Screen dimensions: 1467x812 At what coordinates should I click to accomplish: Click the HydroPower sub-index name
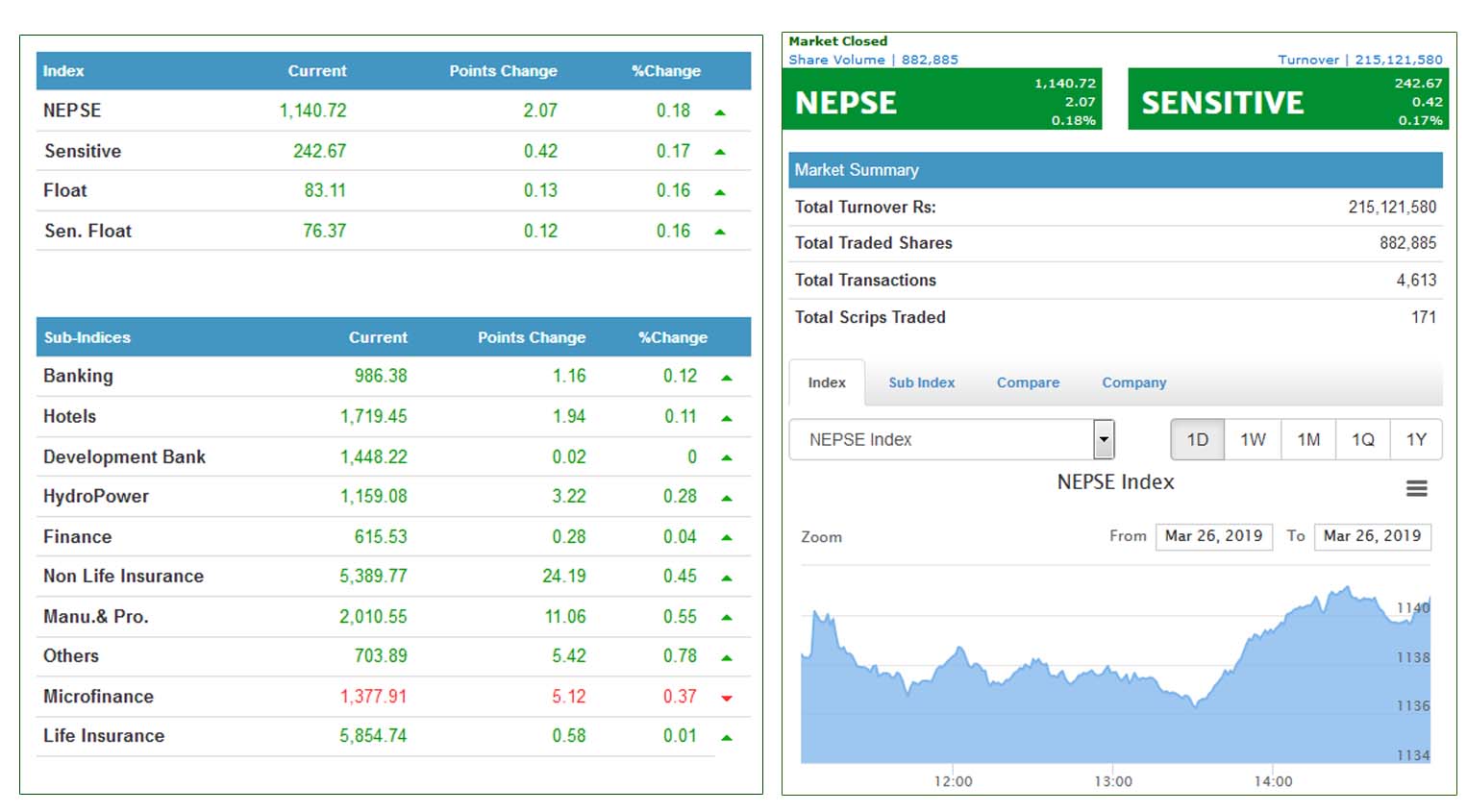coord(96,496)
